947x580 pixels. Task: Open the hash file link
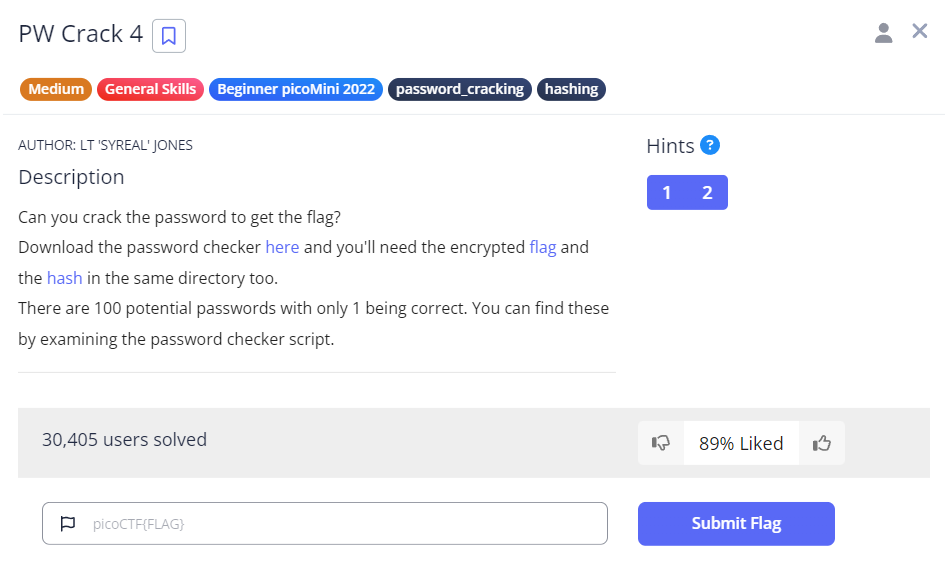[x=65, y=278]
